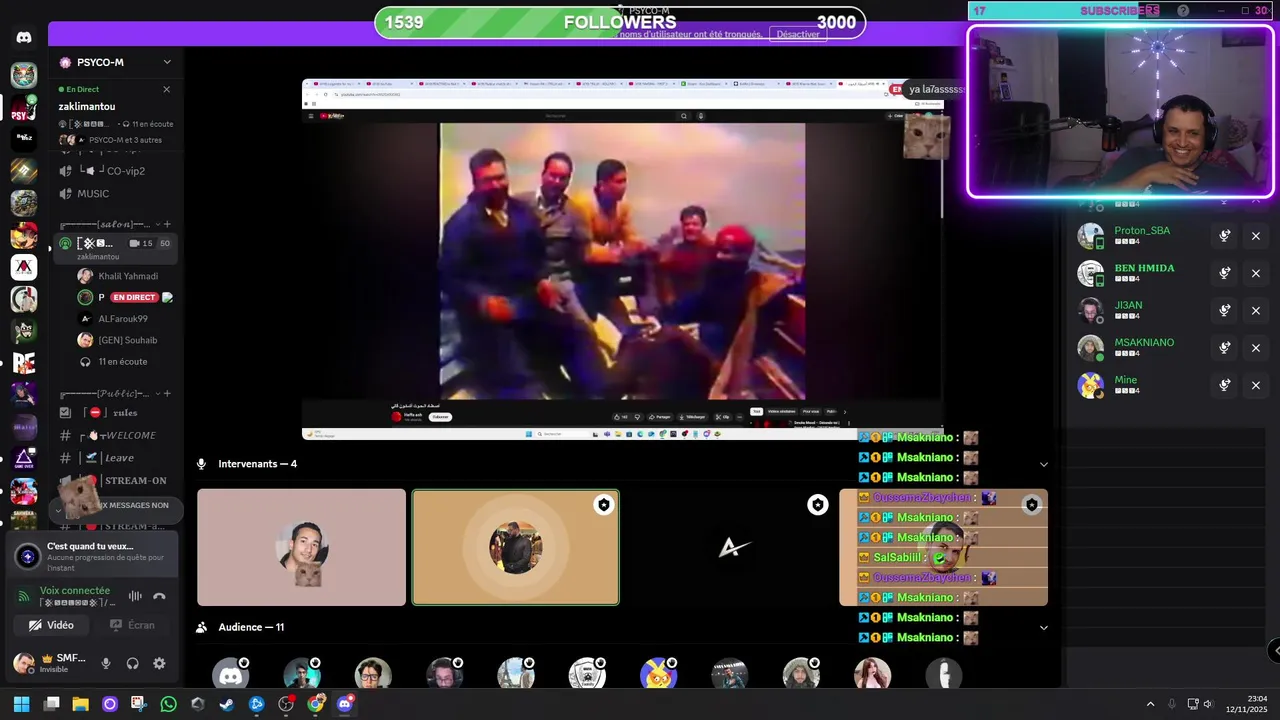Open Steam from the taskbar
Image resolution: width=1280 pixels, height=720 pixels.
point(227,704)
